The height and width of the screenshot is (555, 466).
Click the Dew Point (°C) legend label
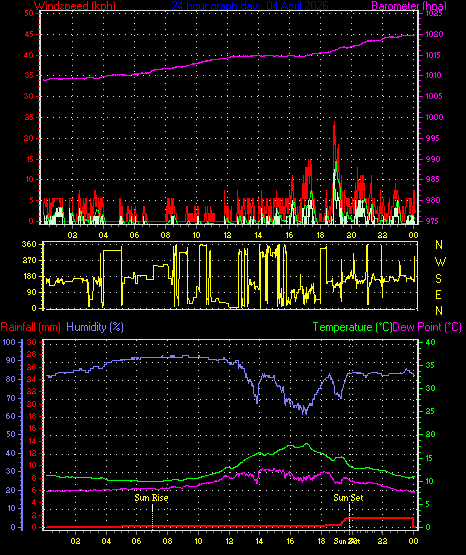(x=427, y=327)
